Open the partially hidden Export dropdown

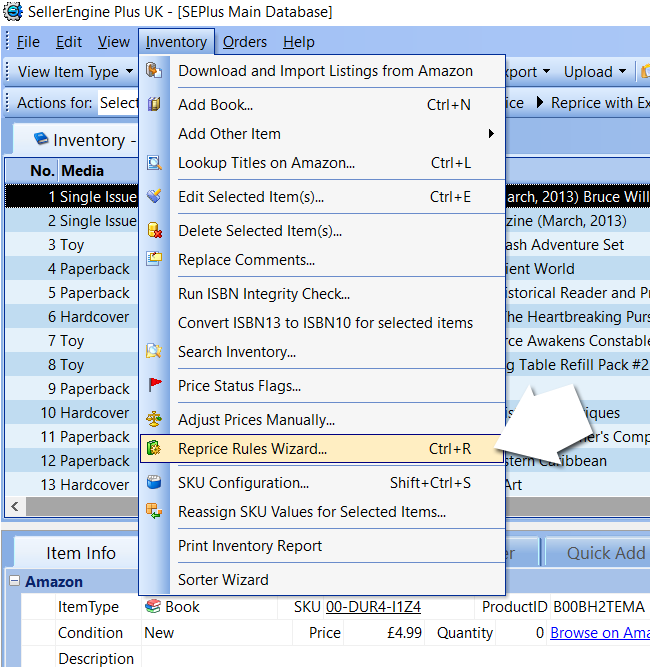pyautogui.click(x=528, y=71)
